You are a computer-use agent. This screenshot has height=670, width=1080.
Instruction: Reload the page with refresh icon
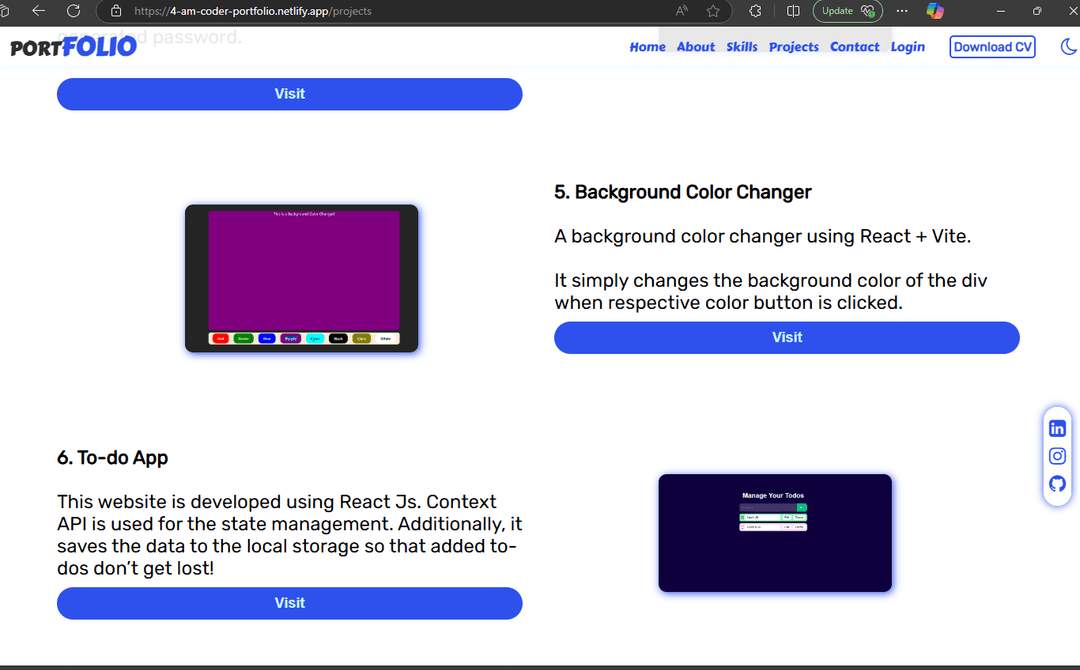(74, 11)
